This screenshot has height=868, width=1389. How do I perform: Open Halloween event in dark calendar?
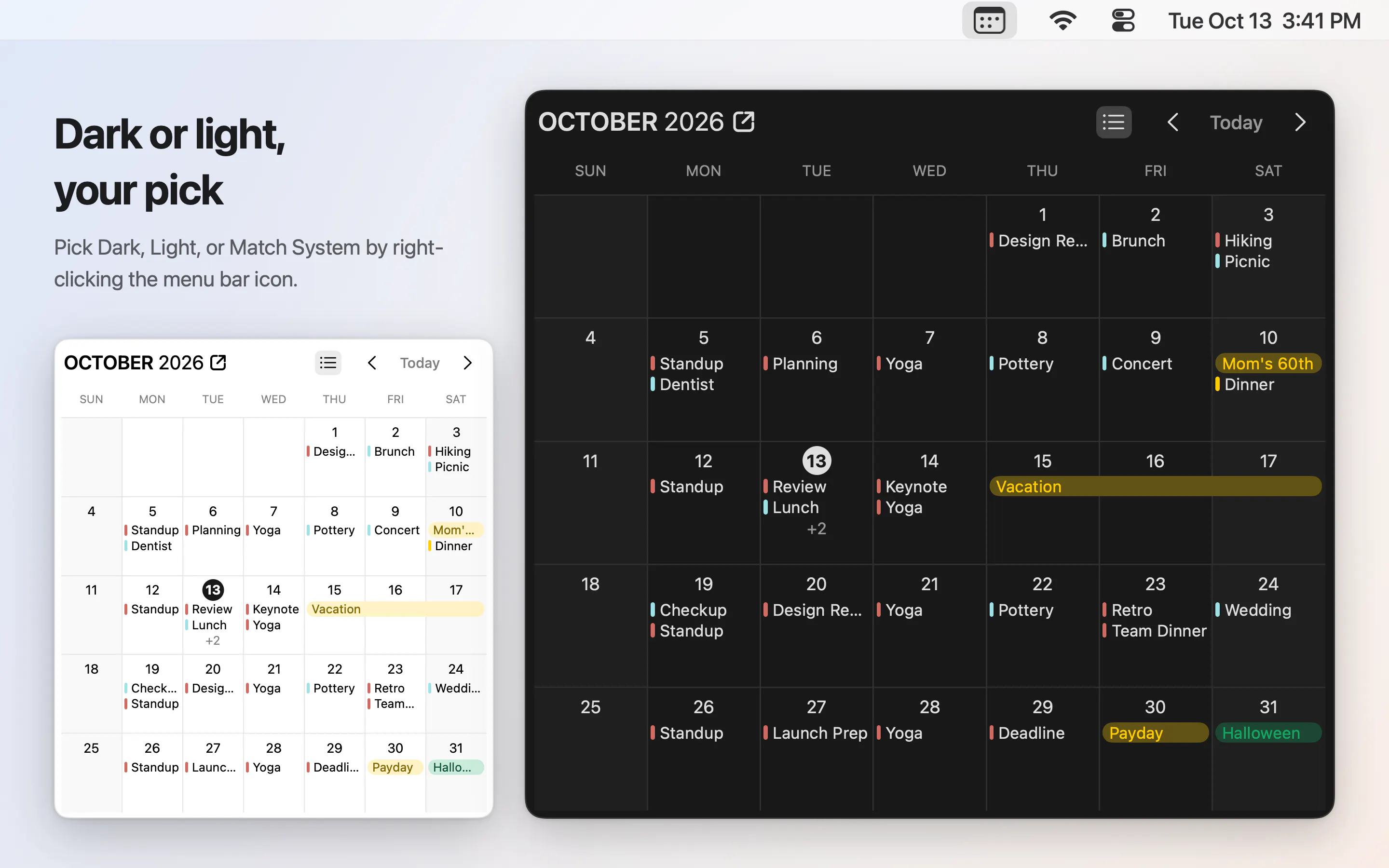(x=1267, y=733)
